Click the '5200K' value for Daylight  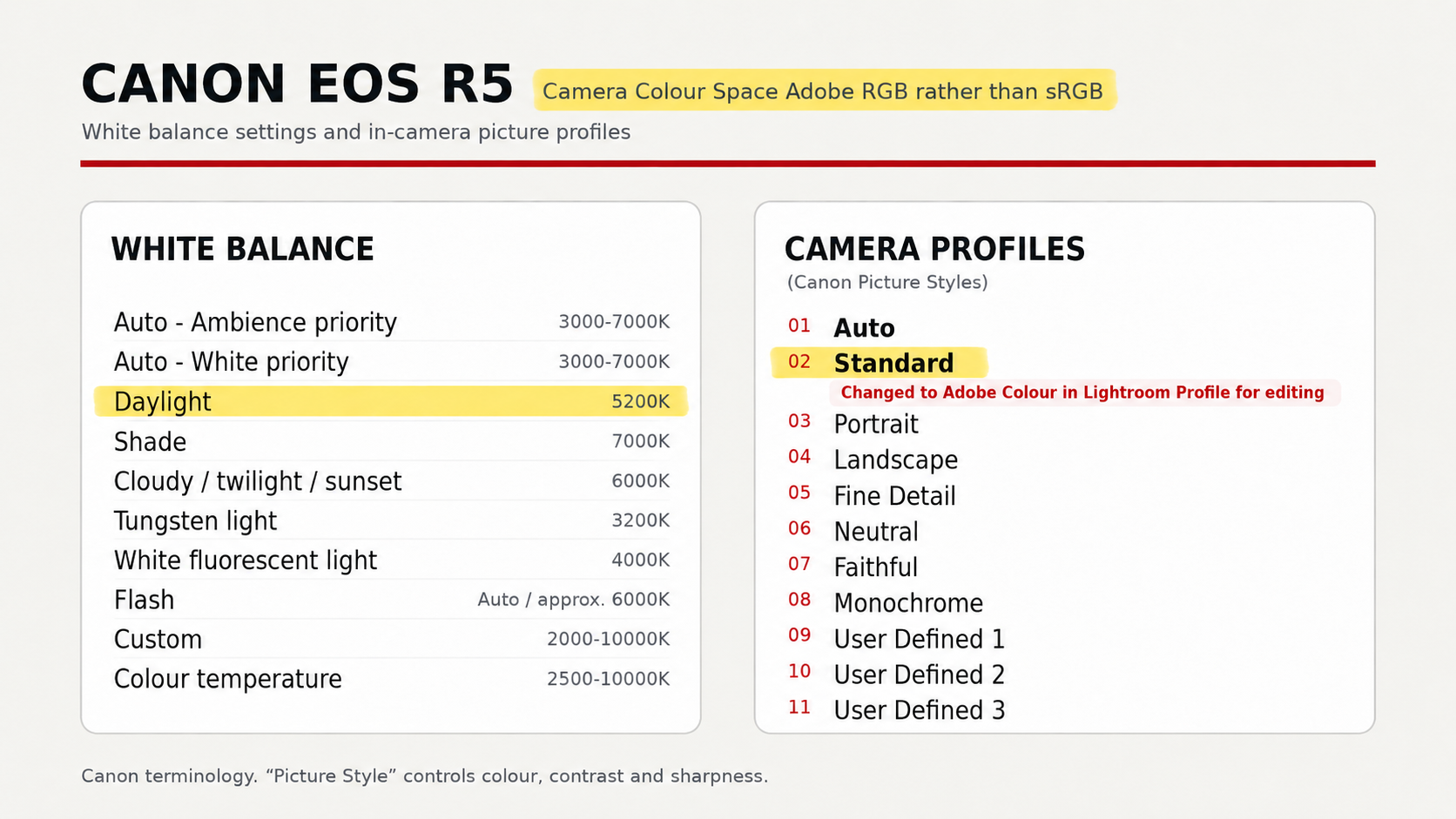click(x=640, y=401)
